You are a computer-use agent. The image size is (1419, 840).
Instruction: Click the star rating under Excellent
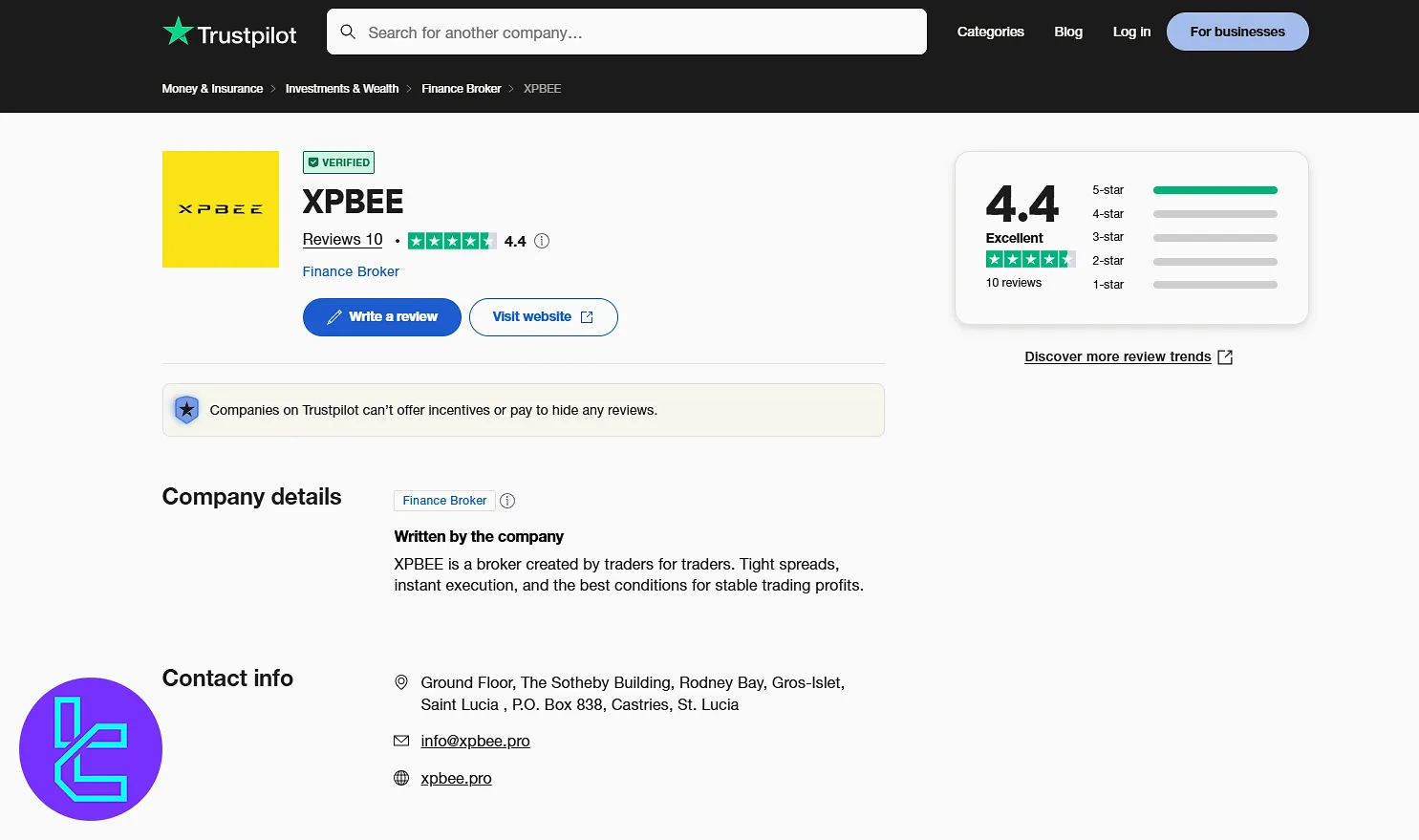click(1030, 259)
